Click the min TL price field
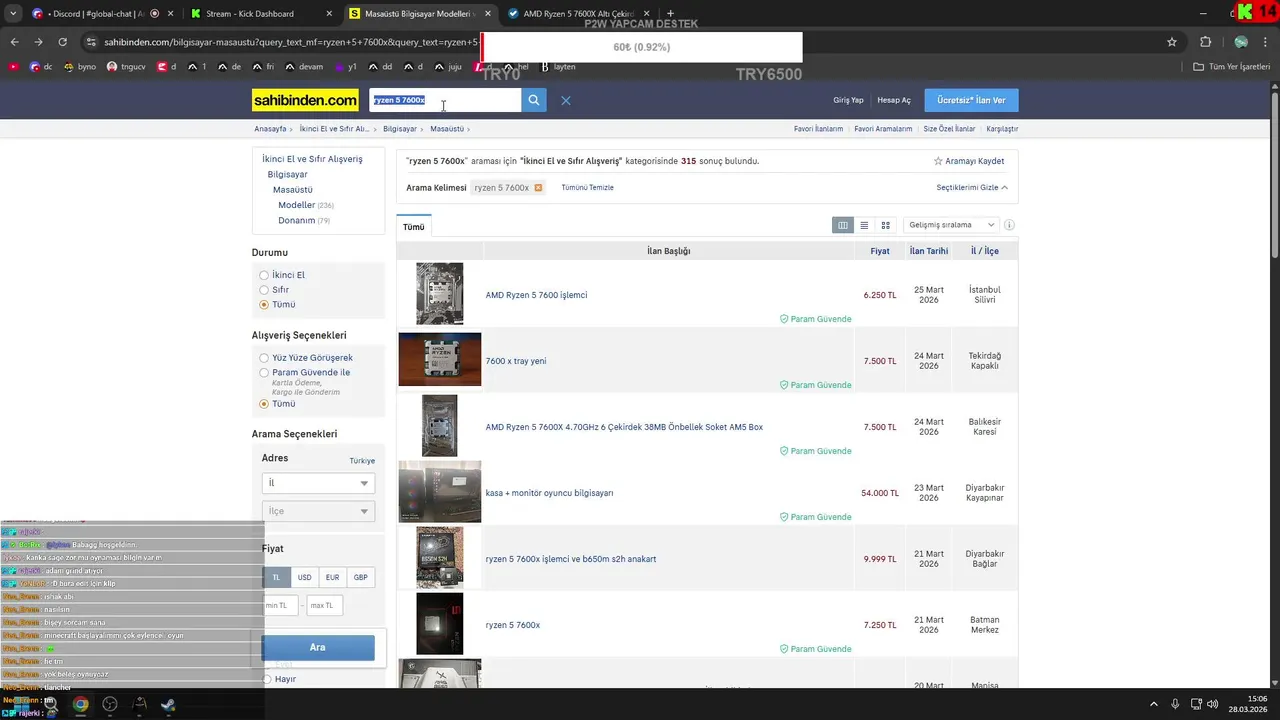This screenshot has height=720, width=1280. pos(279,605)
